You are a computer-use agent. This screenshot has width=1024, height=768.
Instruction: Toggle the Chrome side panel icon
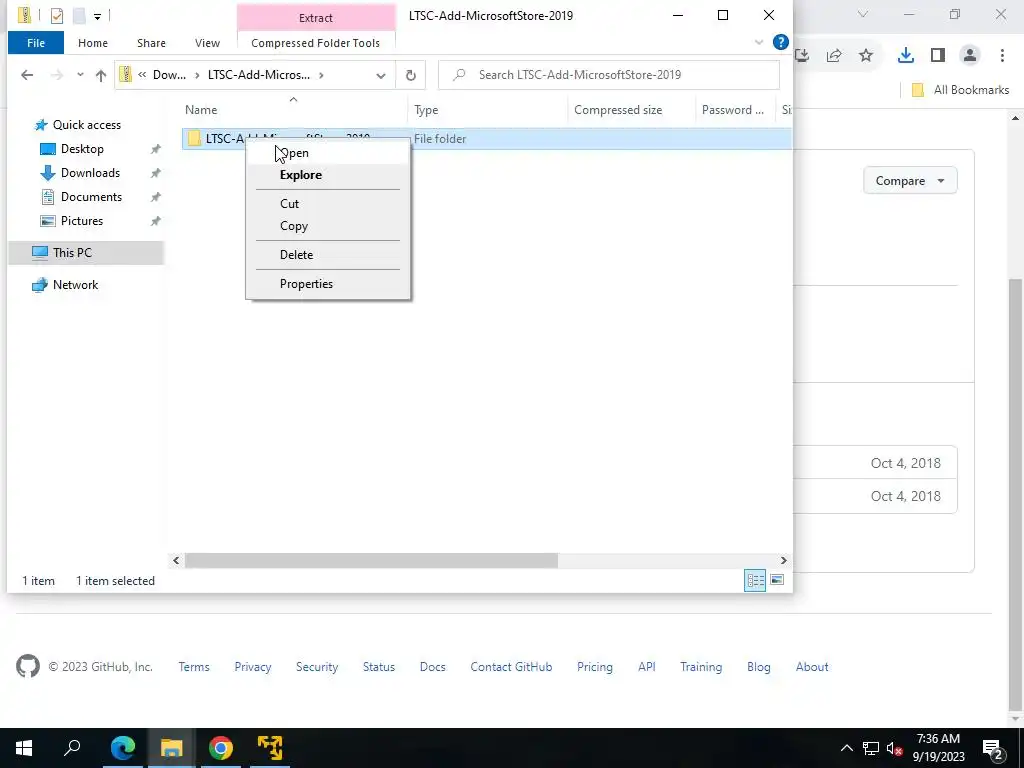[x=938, y=56]
